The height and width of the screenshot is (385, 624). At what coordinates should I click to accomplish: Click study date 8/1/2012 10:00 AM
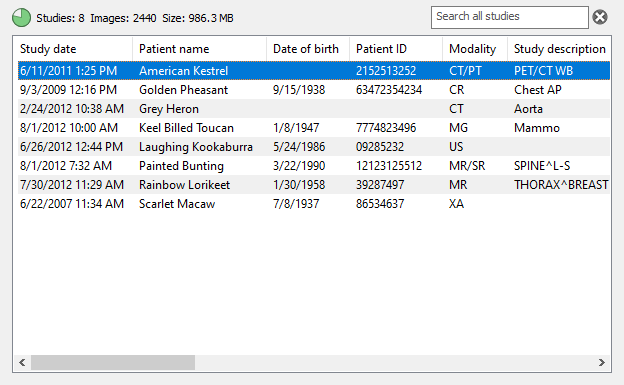[x=69, y=128]
